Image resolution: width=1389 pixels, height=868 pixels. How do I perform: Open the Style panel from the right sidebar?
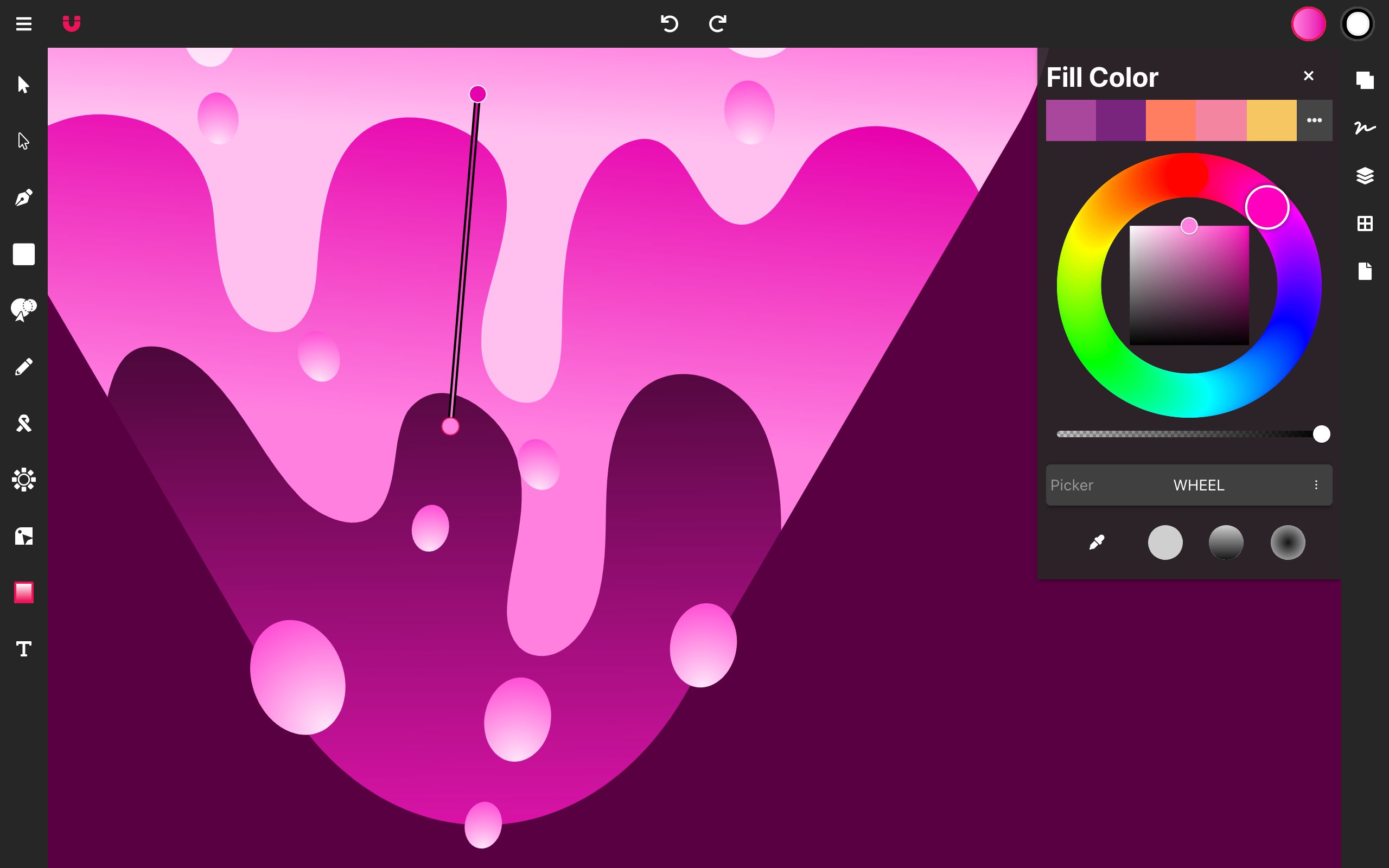(1366, 129)
